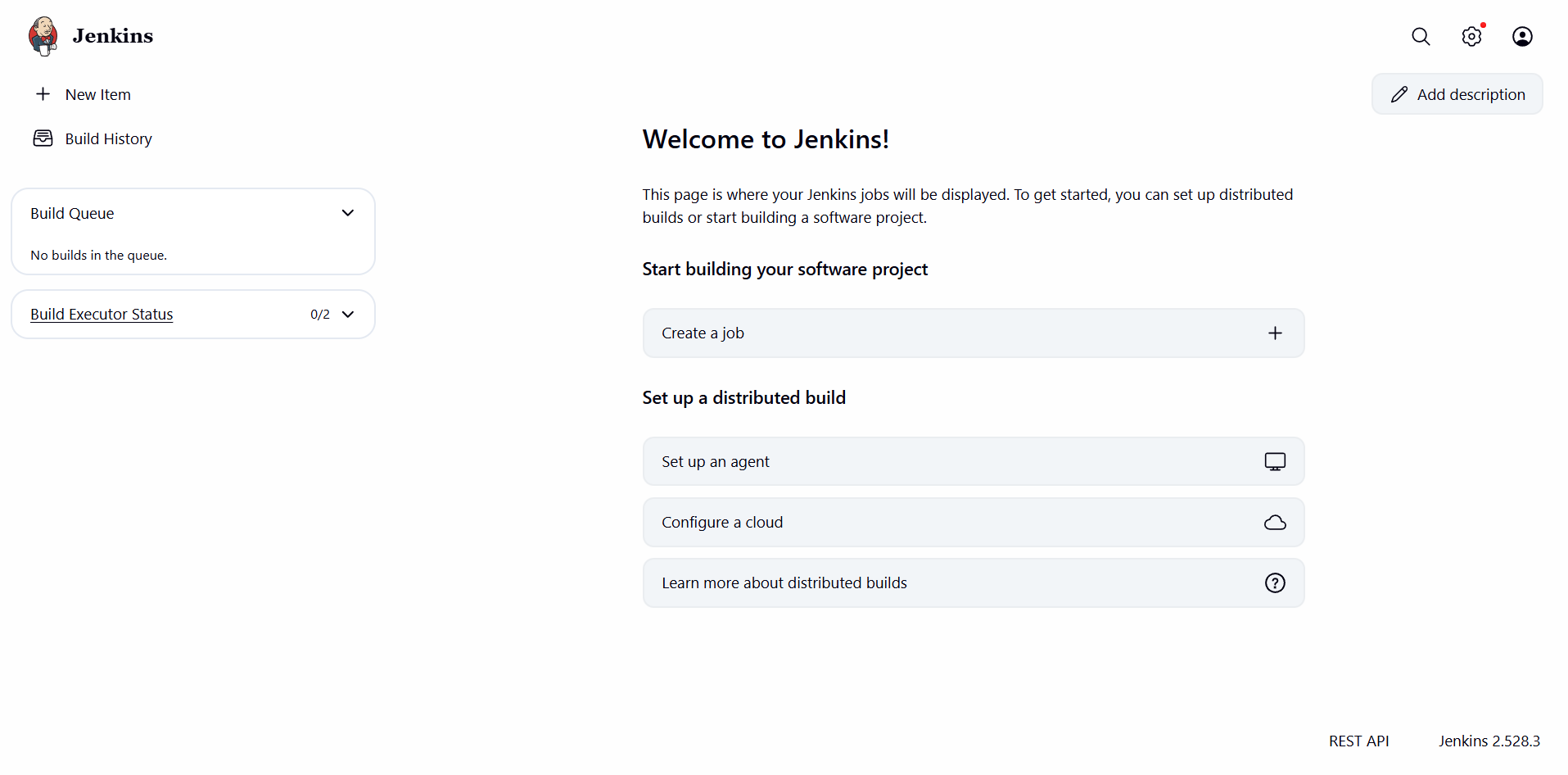Open Learn more about distributed builds
The image size is (1568, 775).
coord(784,583)
